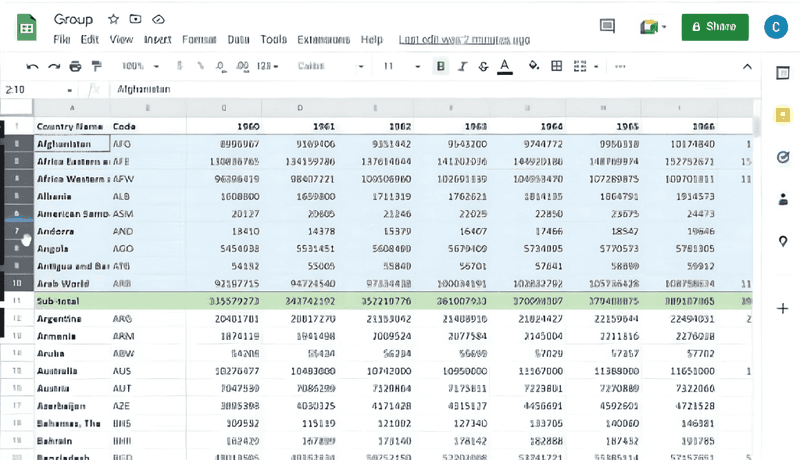Activate the paint format tool
Viewport: 800px width, 460px height.
(x=96, y=66)
